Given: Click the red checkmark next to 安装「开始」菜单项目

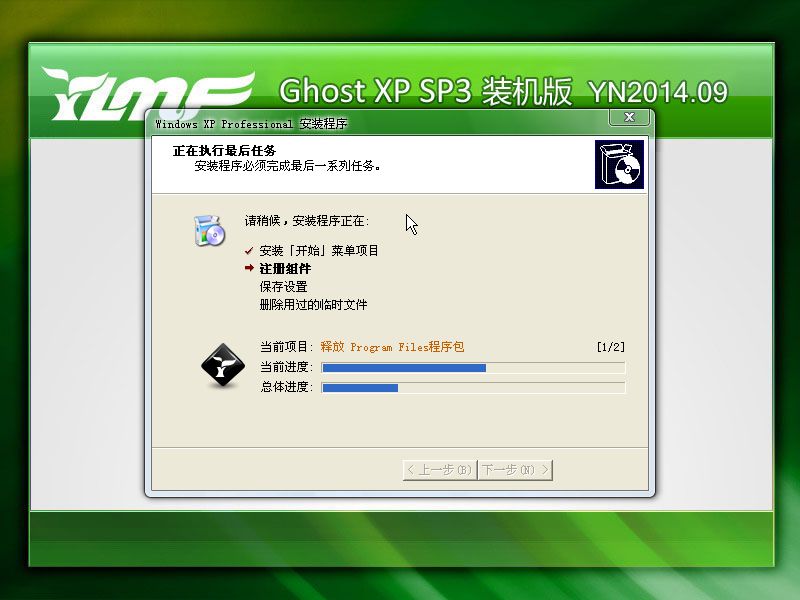Looking at the screenshot, I should point(249,251).
